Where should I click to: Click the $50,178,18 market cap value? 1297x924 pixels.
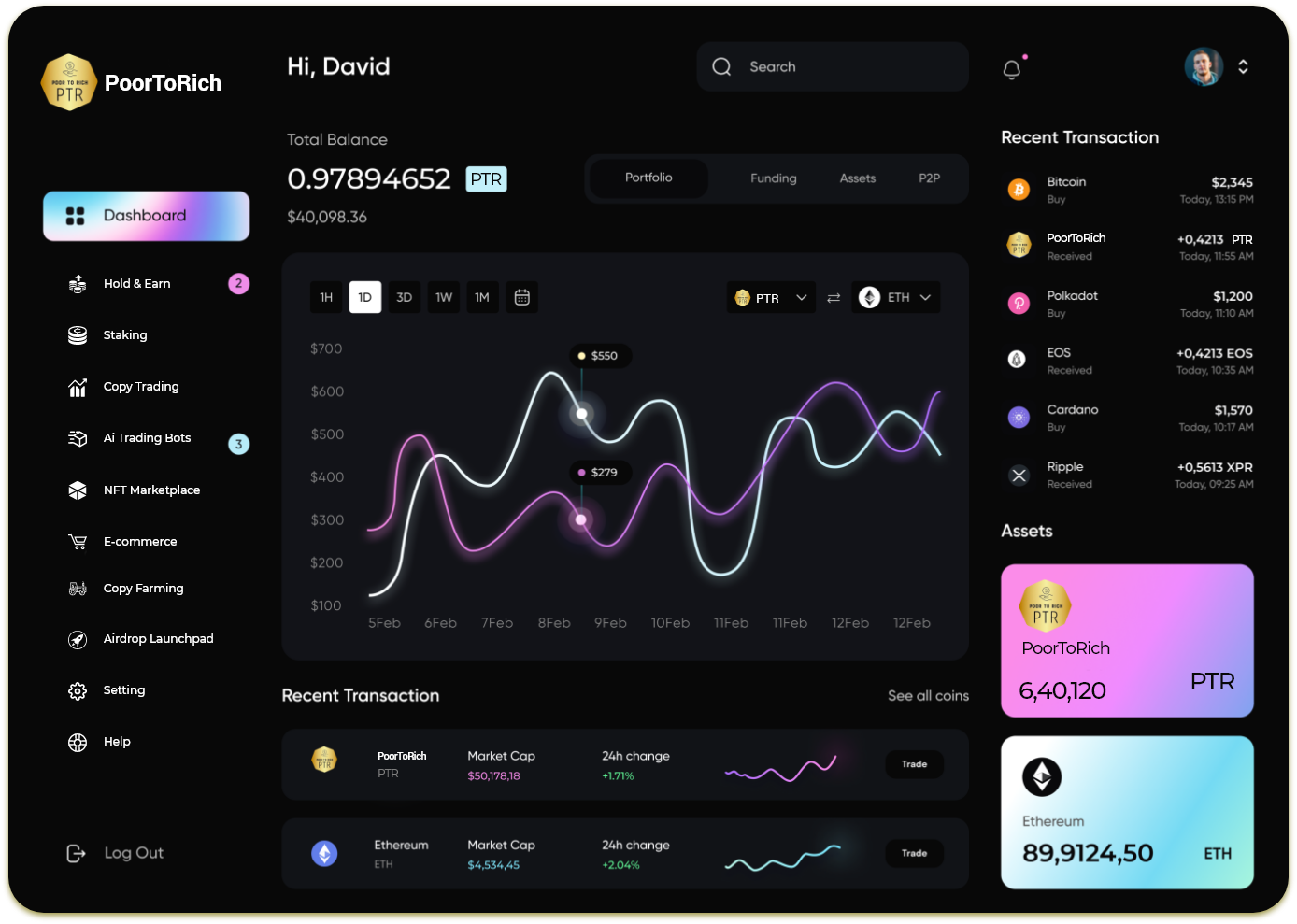pyautogui.click(x=493, y=776)
